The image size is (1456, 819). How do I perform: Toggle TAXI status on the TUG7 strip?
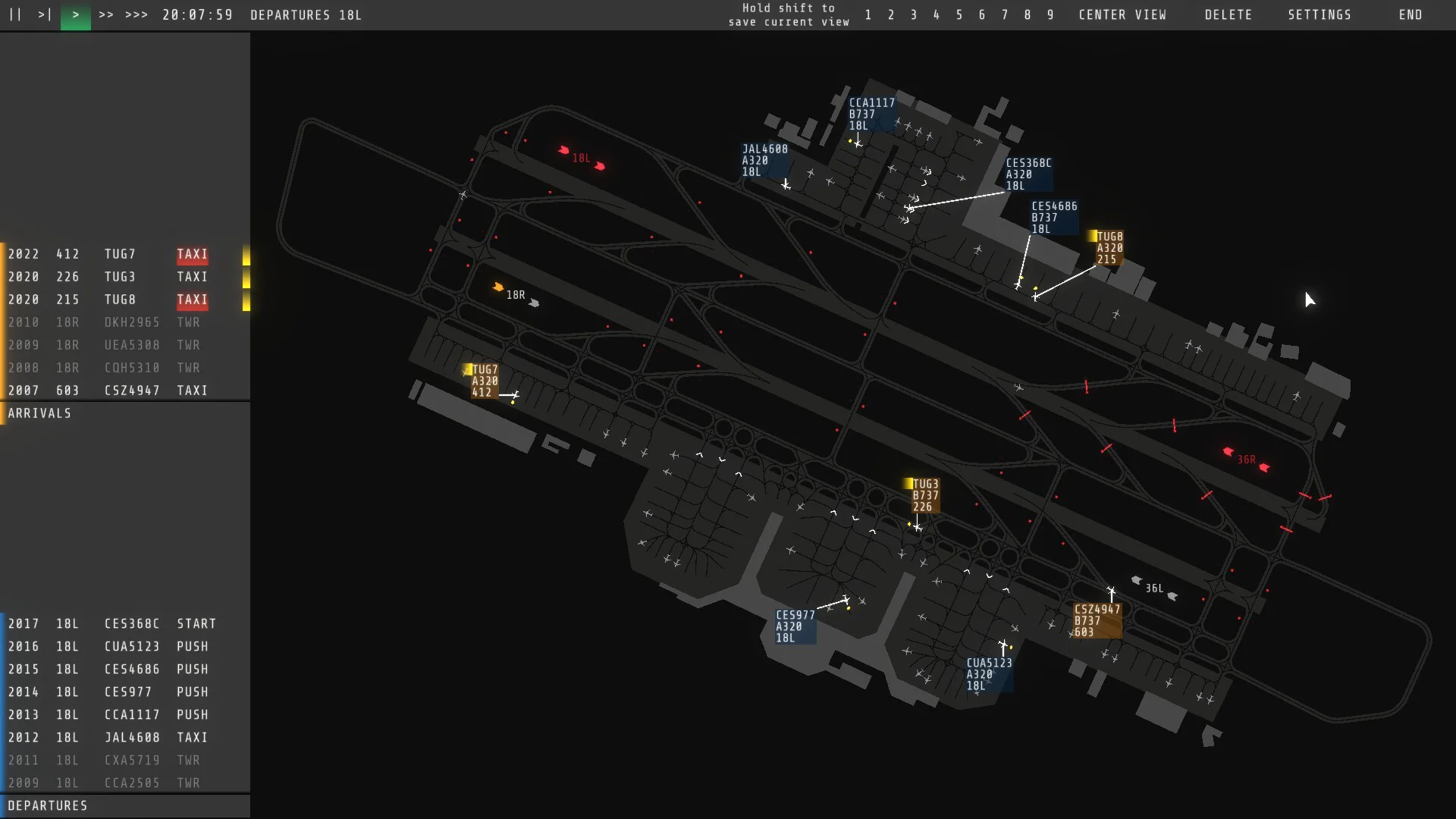[x=192, y=255]
